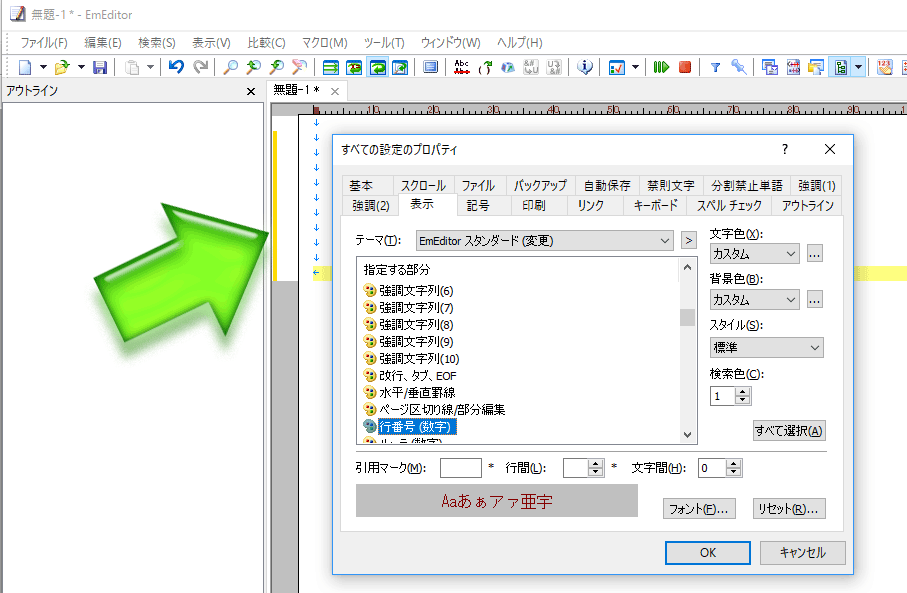907x593 pixels.
Task: Open Find with the magnifier icon
Action: click(x=230, y=67)
